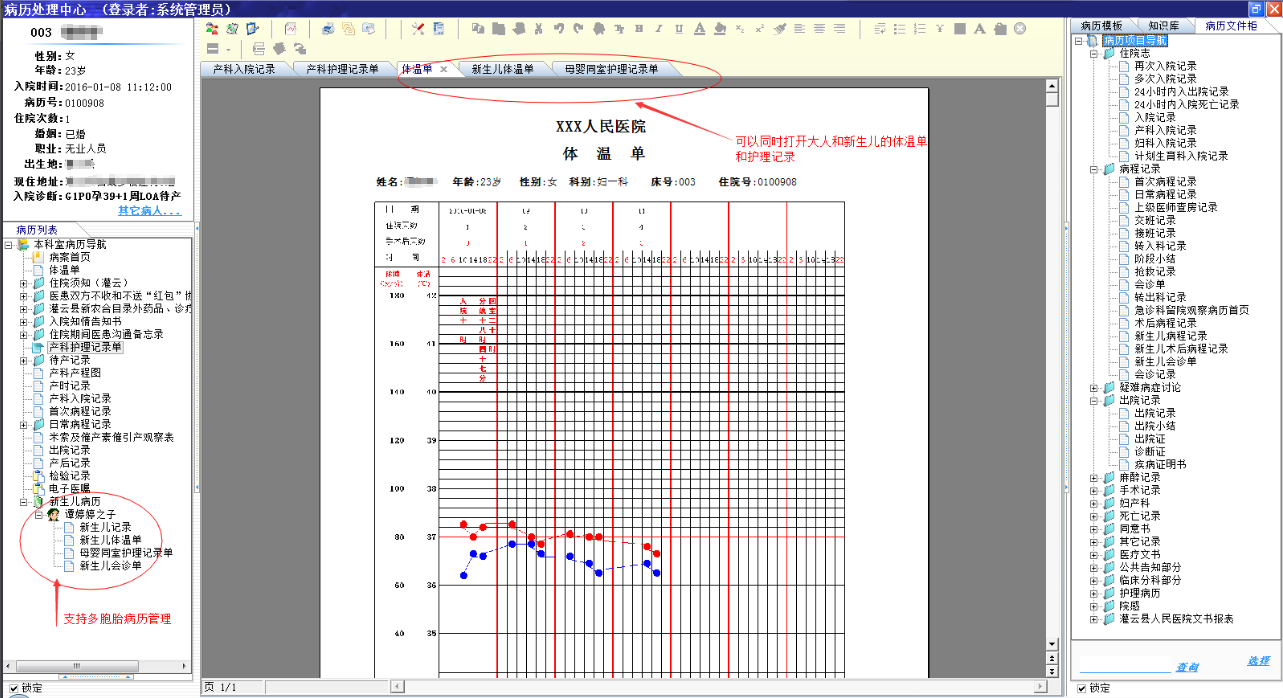This screenshot has height=698, width=1283.
Task: Click the Undo arrow toolbar icon
Action: (559, 28)
